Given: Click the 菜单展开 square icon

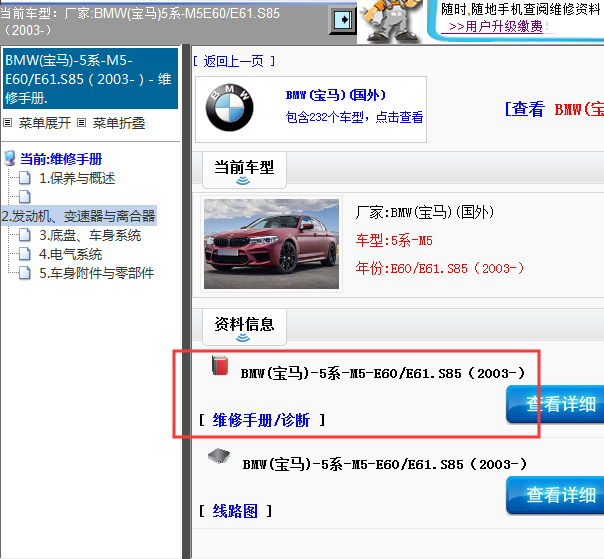Looking at the screenshot, I should point(7,123).
